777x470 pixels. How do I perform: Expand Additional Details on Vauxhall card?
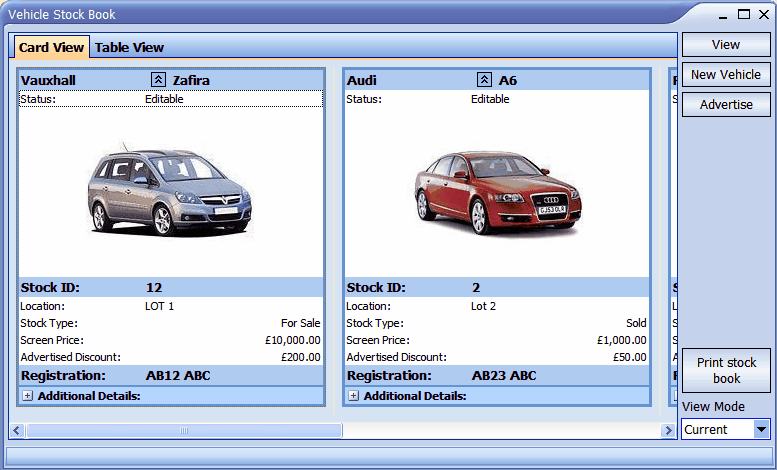tap(28, 396)
